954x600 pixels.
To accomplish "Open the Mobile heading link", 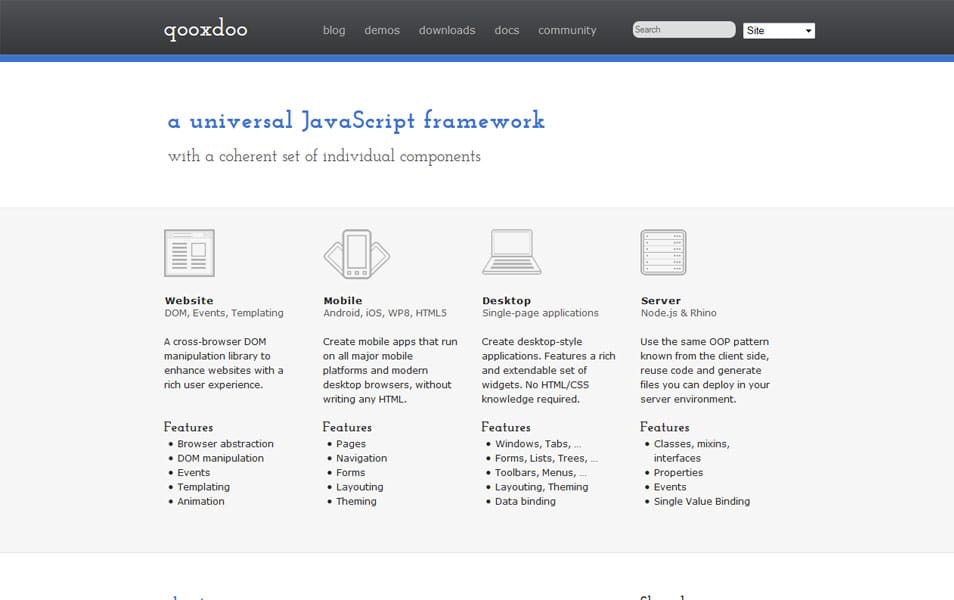I will click(x=343, y=301).
